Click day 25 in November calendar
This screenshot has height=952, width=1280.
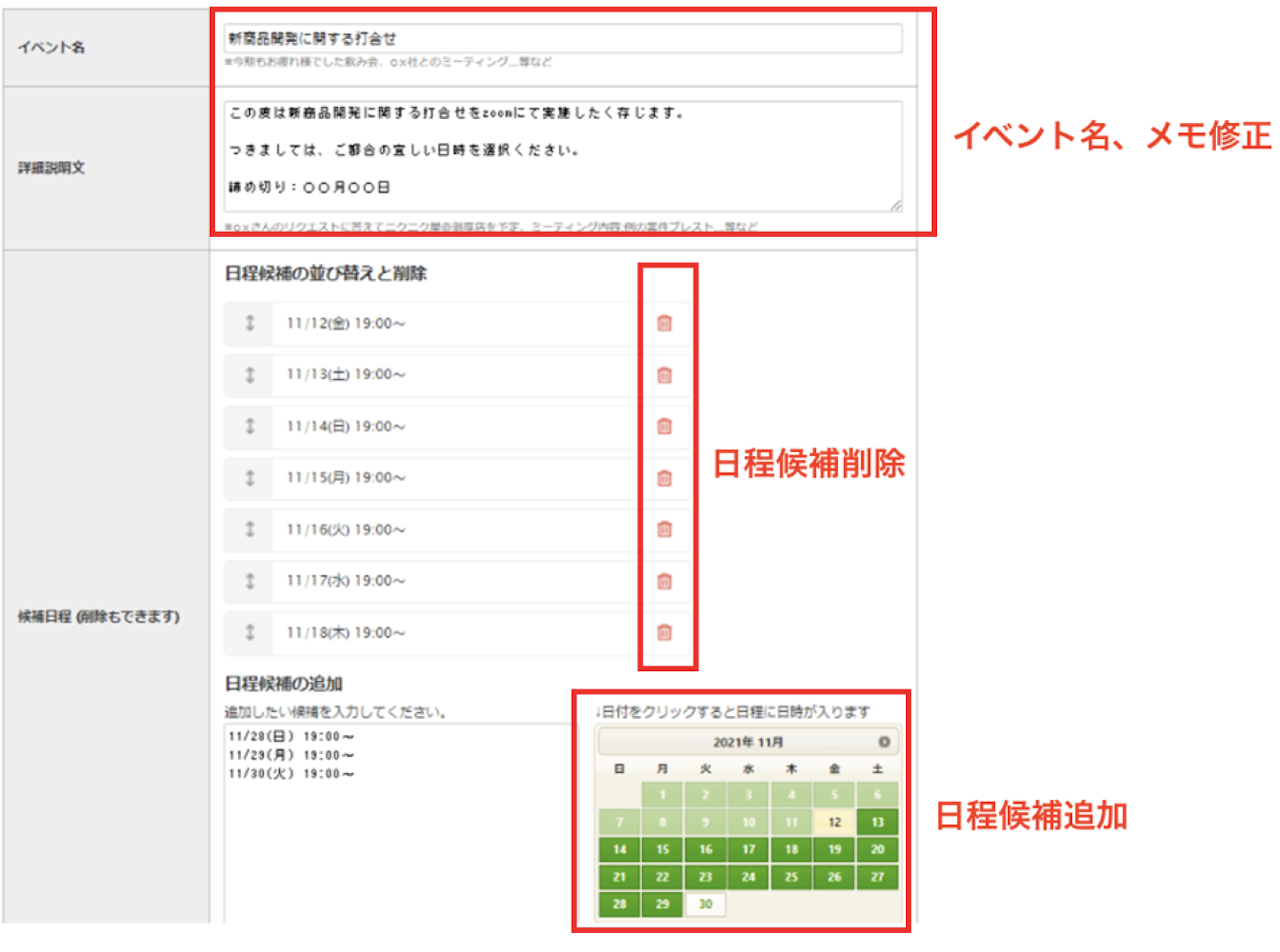tap(791, 876)
